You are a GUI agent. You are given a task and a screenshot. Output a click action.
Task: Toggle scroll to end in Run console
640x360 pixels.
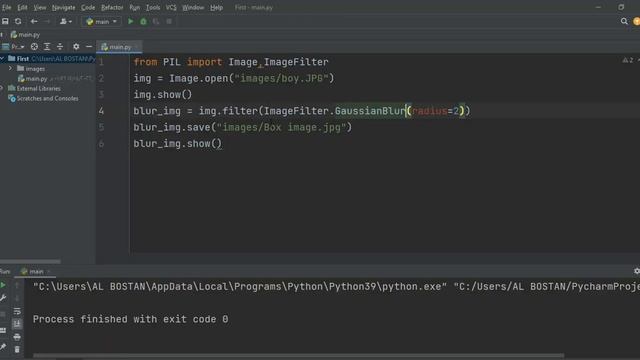click(17, 324)
